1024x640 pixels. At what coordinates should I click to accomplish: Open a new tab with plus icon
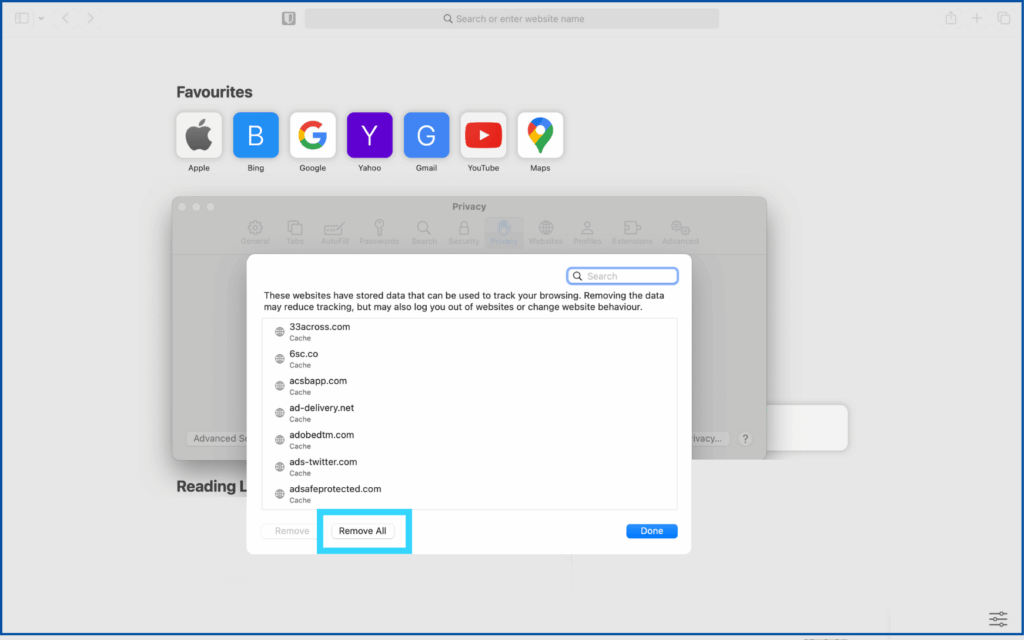[x=977, y=19]
